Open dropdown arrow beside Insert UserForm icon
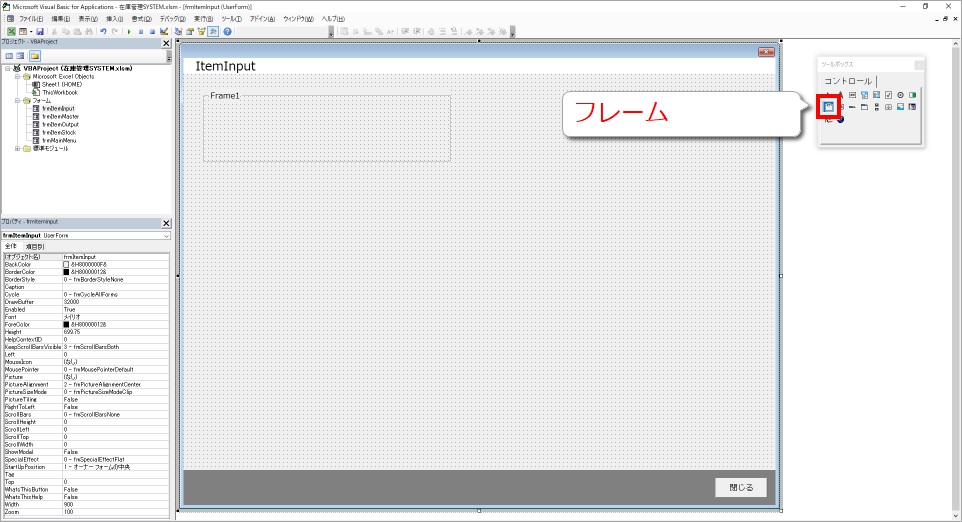 click(x=31, y=31)
